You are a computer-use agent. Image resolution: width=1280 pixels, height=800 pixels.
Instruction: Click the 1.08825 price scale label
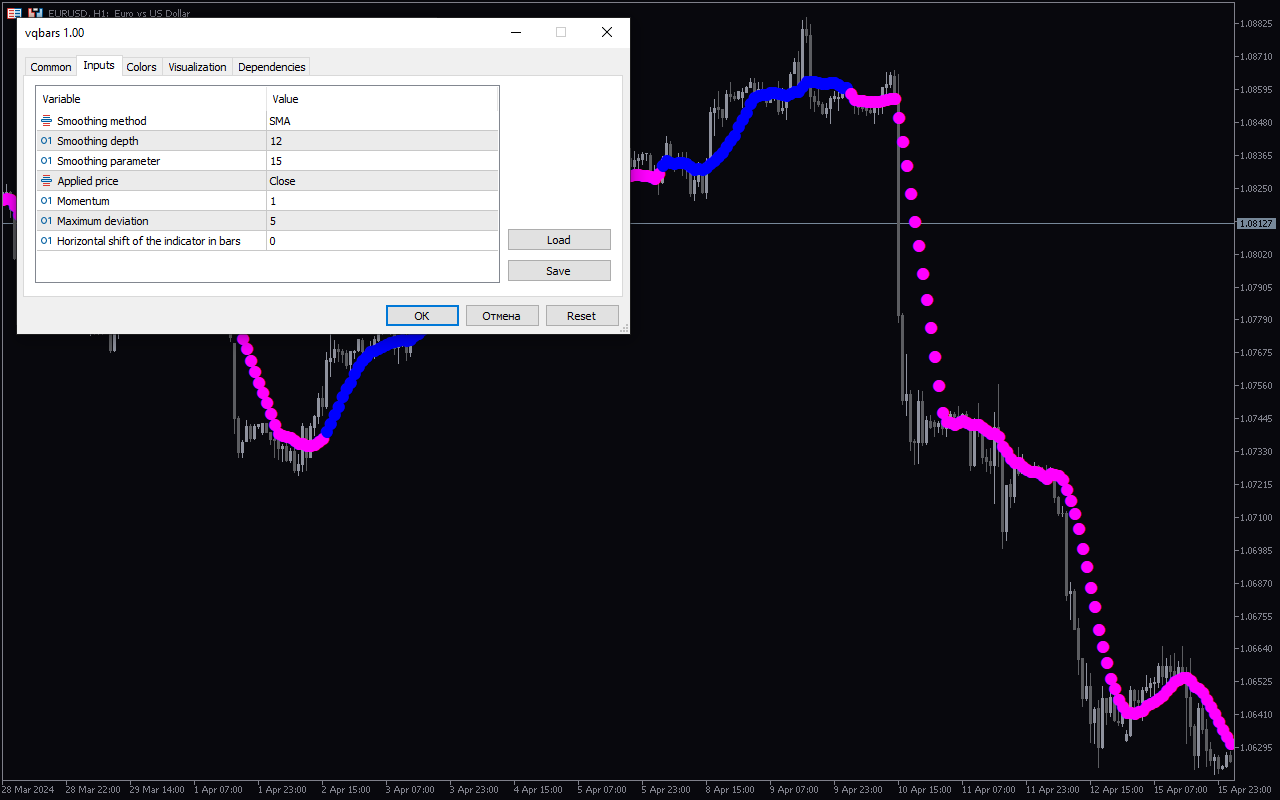(x=1256, y=23)
